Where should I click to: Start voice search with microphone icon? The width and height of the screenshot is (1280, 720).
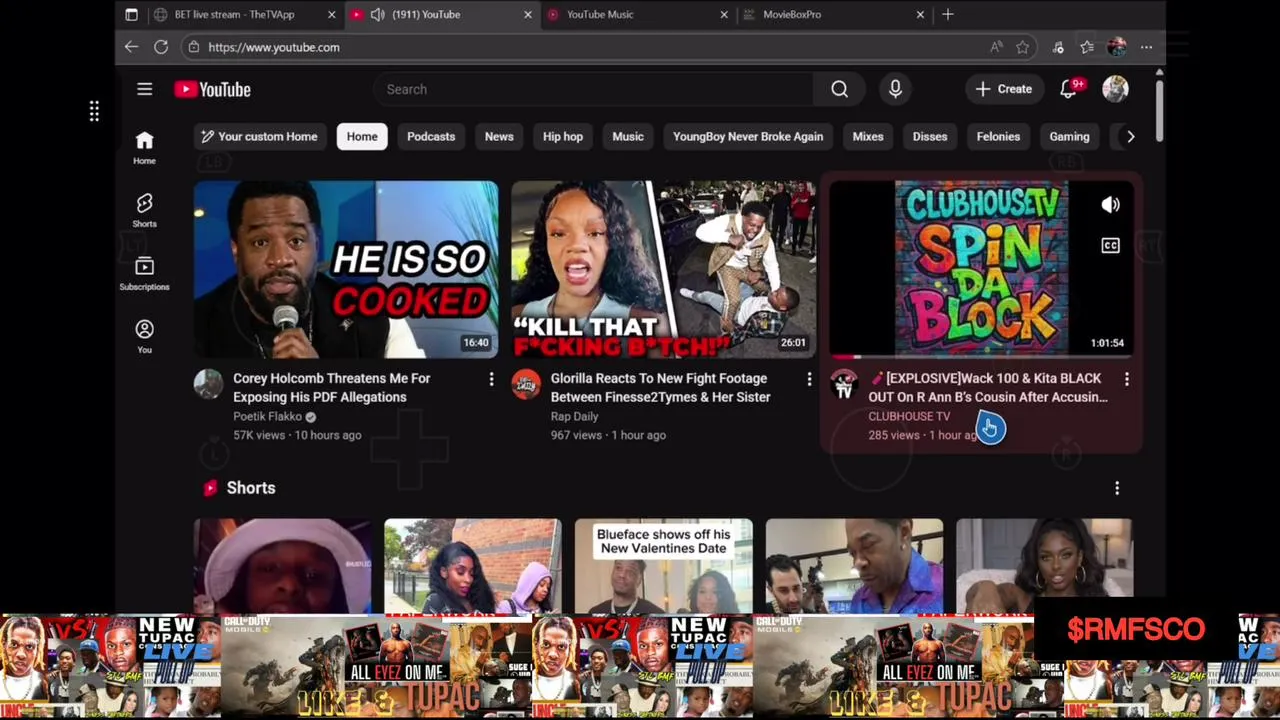(895, 90)
